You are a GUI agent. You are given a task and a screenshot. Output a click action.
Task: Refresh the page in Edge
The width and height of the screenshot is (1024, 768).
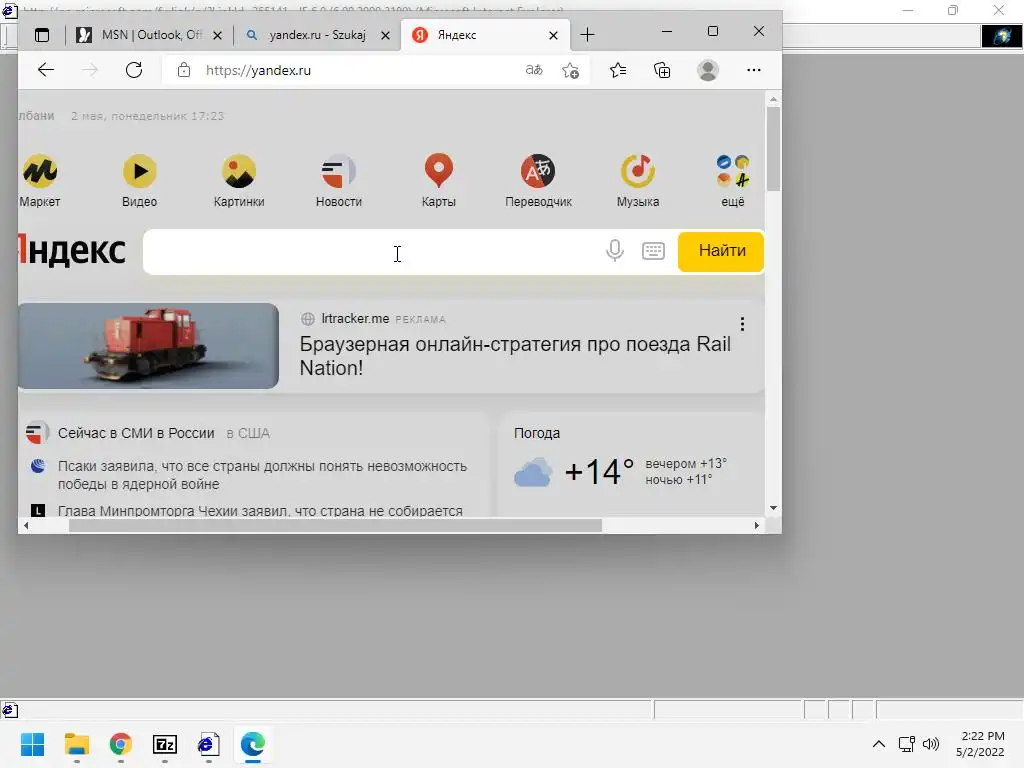(x=134, y=70)
